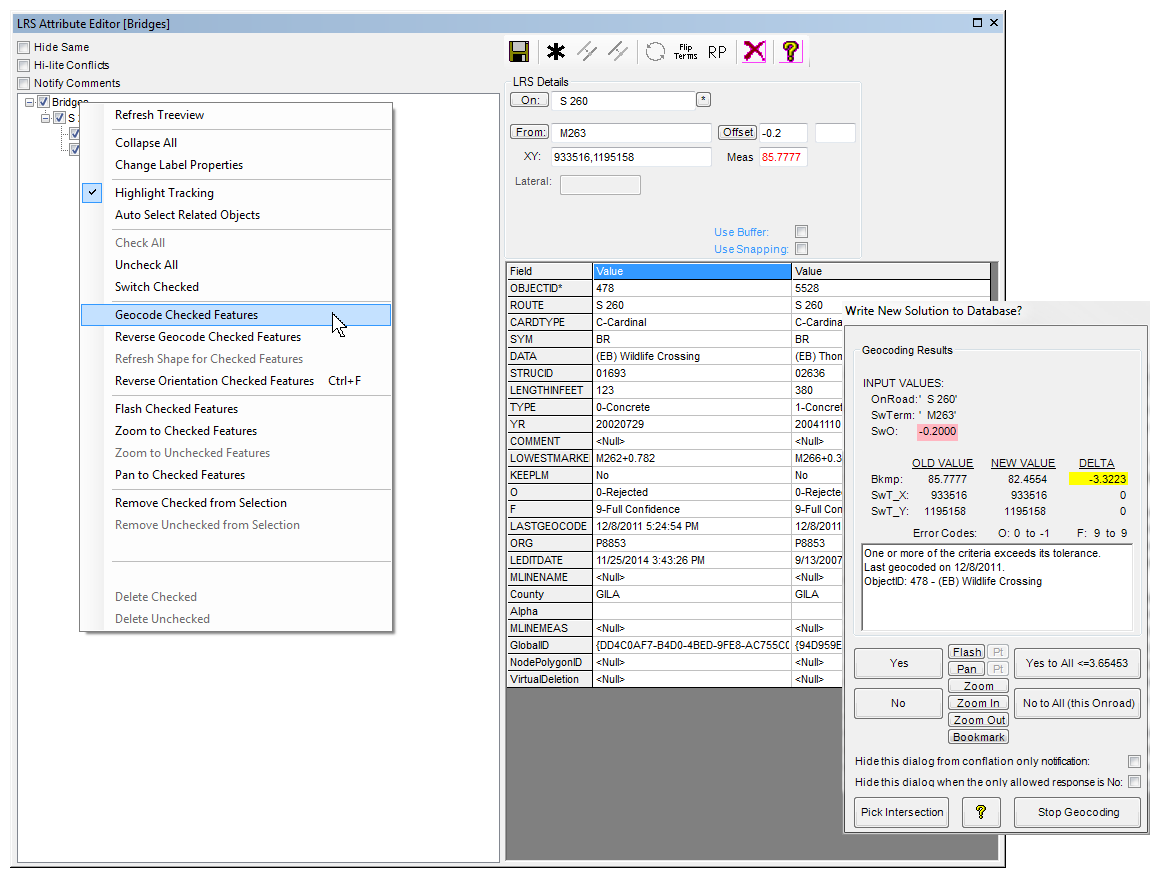Check Hide this dialog from conflation only notification
The image size is (1160, 878).
[1134, 761]
